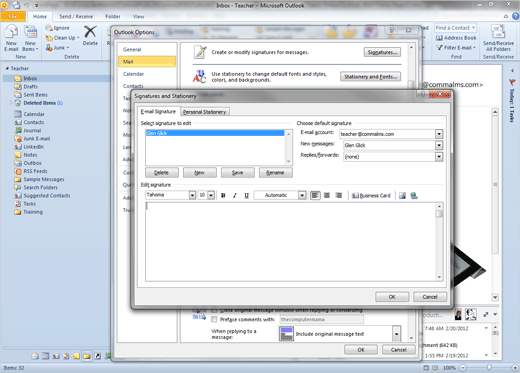Open the Tahoma font name dropdown

pyautogui.click(x=192, y=195)
